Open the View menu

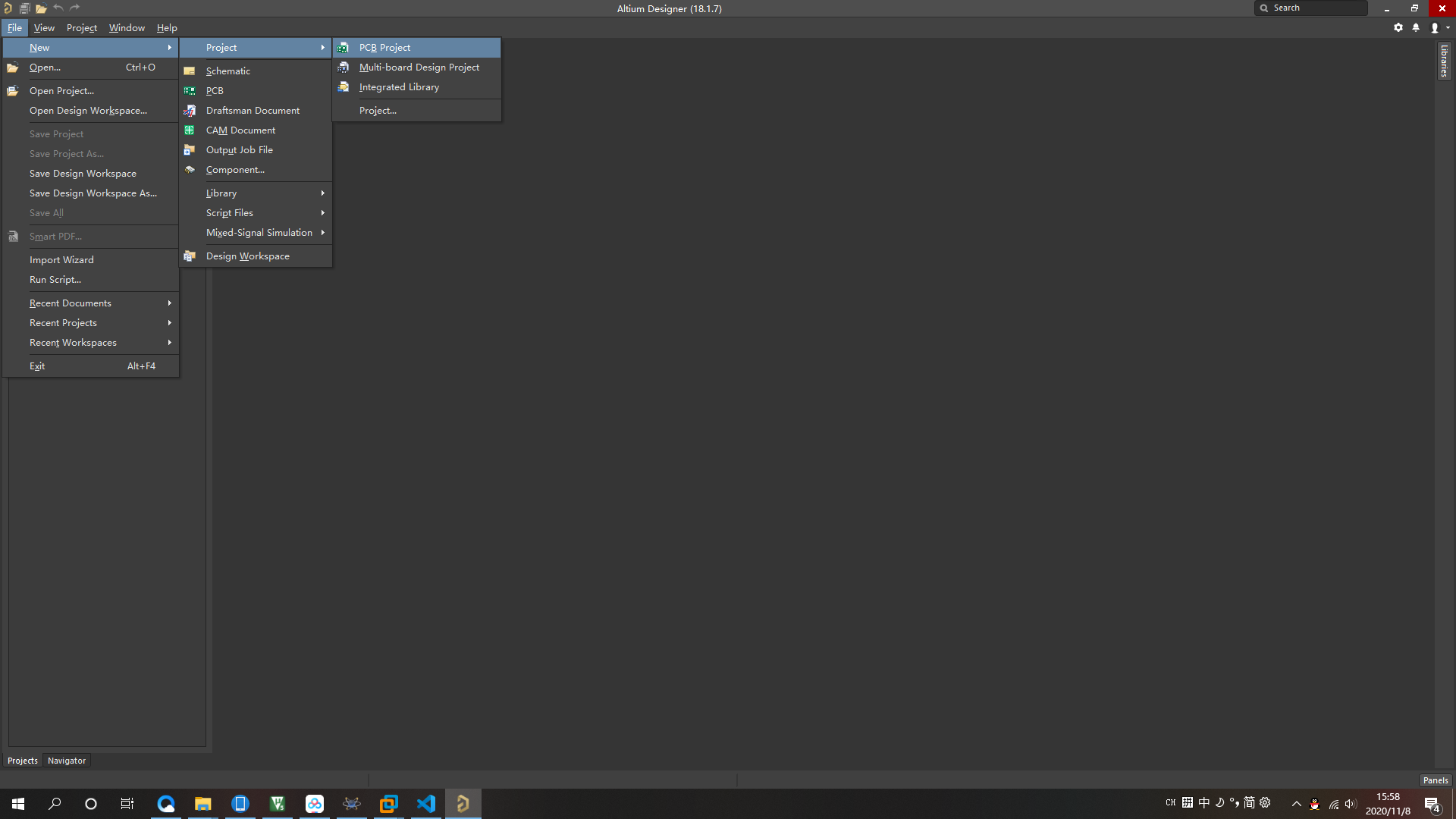click(x=44, y=28)
